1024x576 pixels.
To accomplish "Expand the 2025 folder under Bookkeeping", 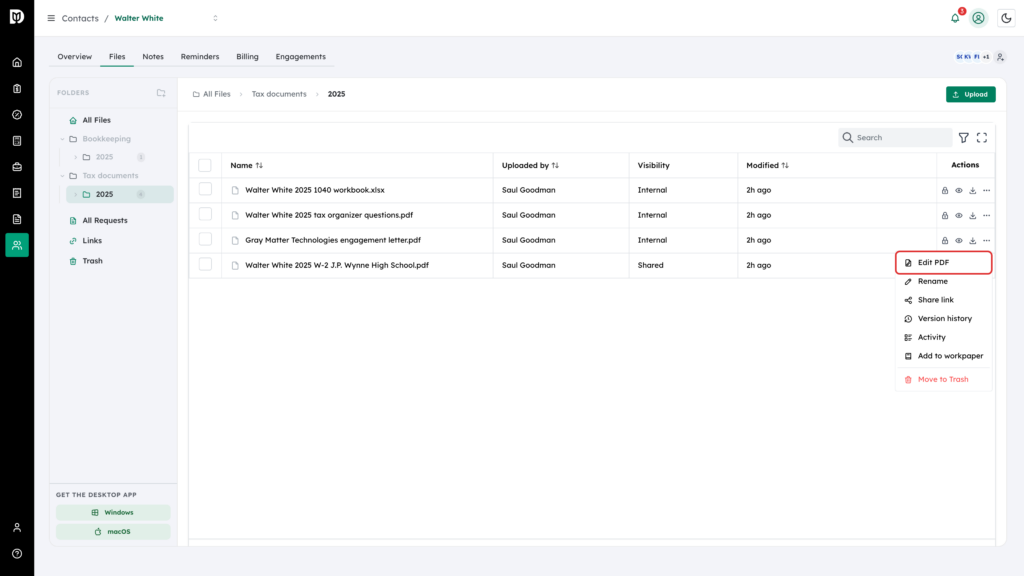I will [x=76, y=157].
